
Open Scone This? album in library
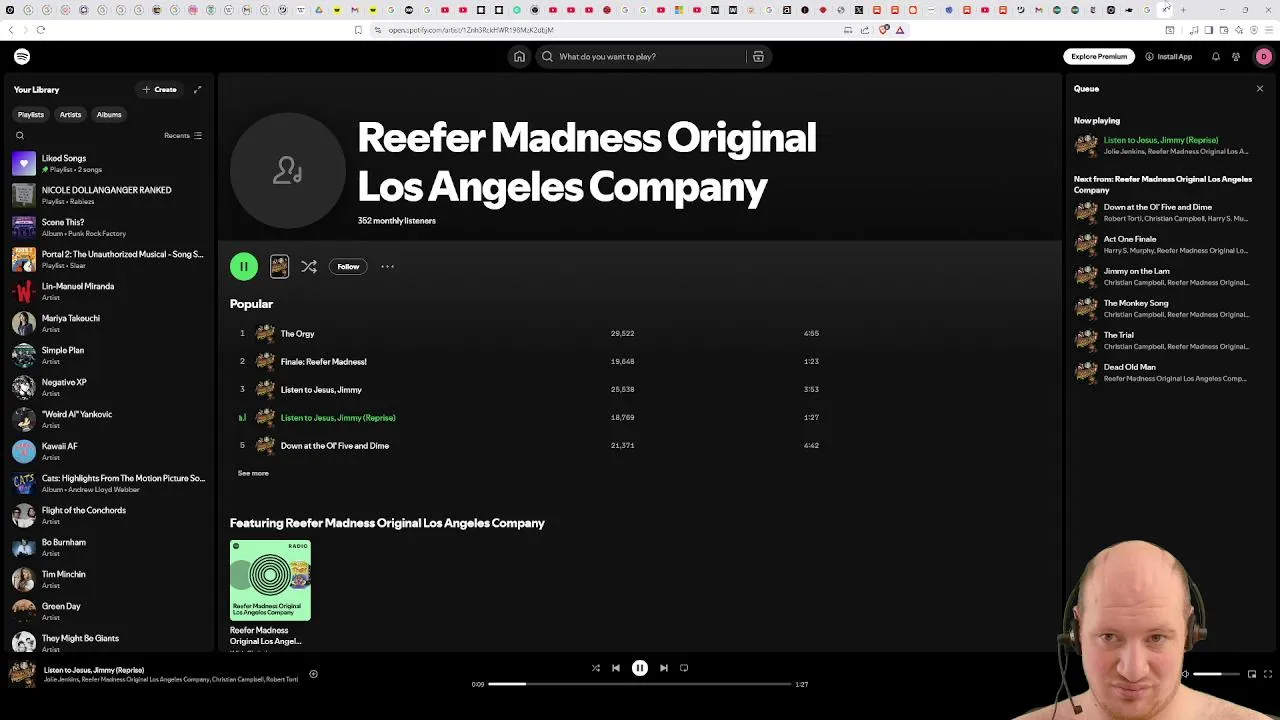coord(108,227)
